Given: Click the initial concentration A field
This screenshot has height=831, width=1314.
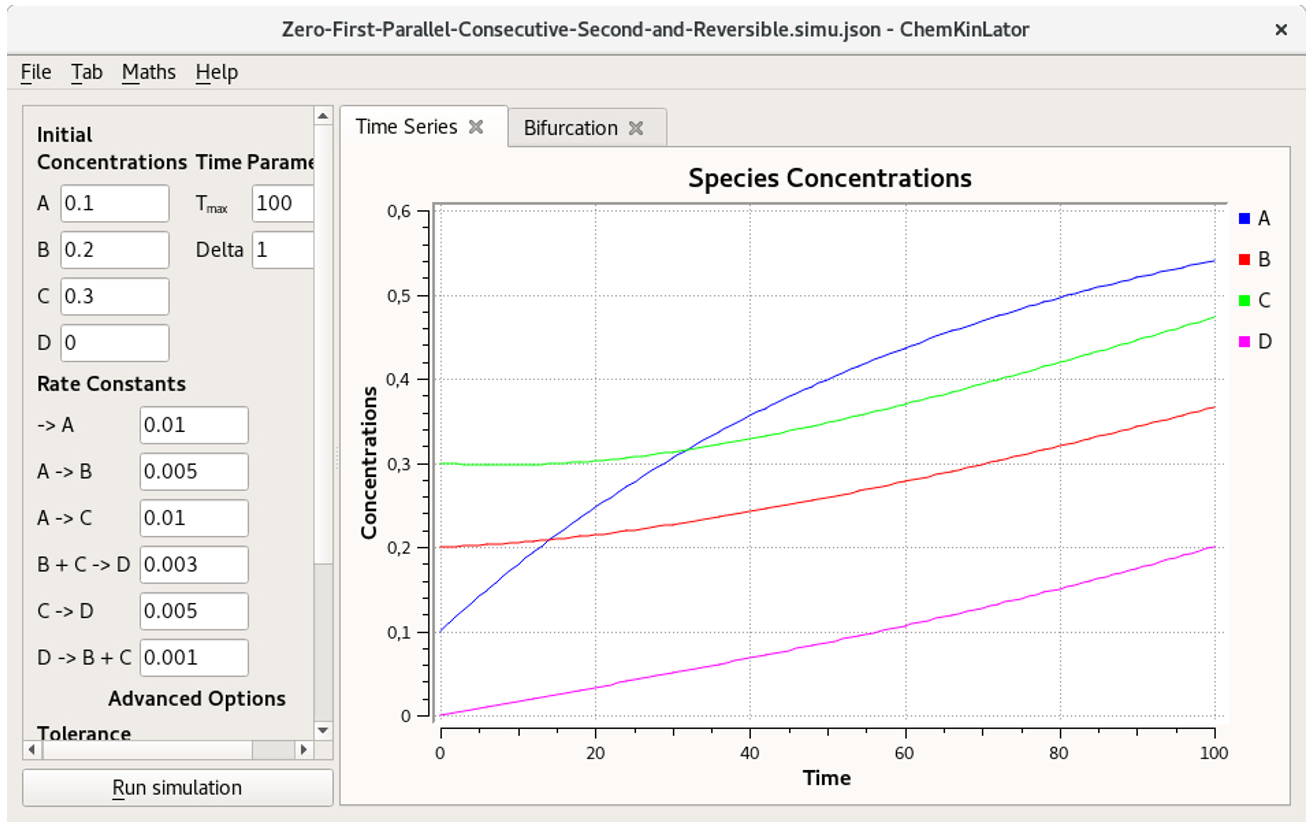Looking at the screenshot, I should [114, 204].
